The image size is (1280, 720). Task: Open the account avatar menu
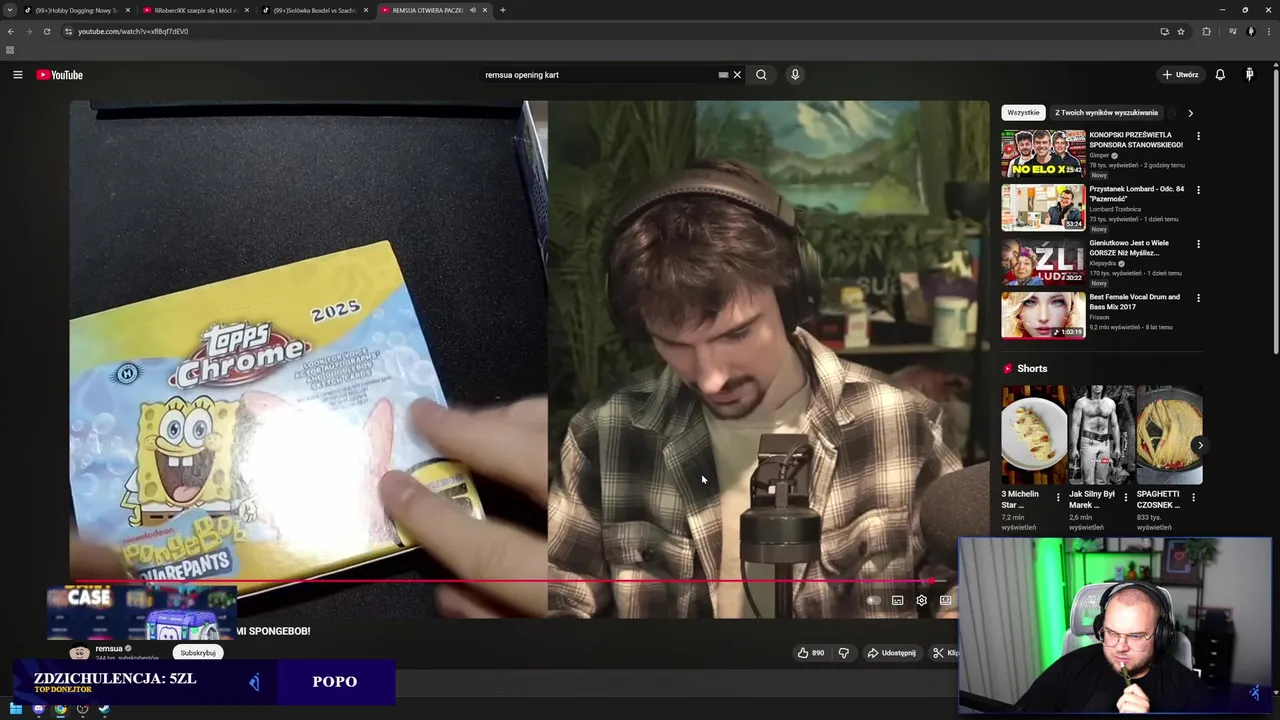click(1249, 75)
